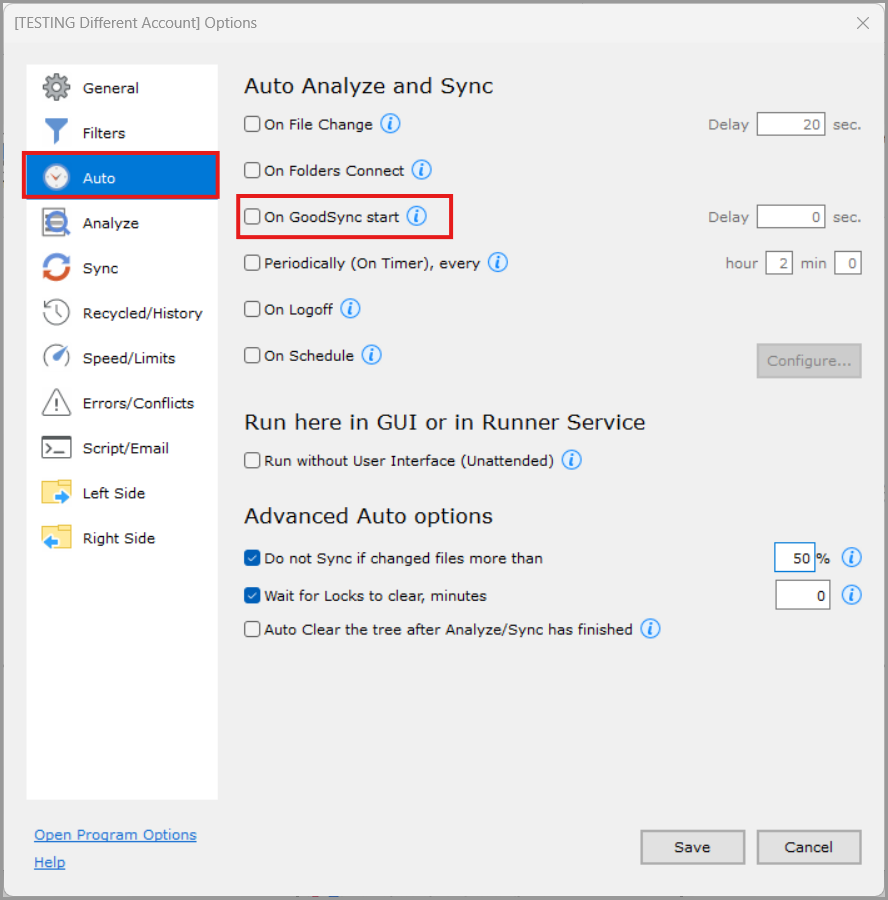Show info for Auto Clear the tree
This screenshot has width=888, height=900.
pos(650,629)
